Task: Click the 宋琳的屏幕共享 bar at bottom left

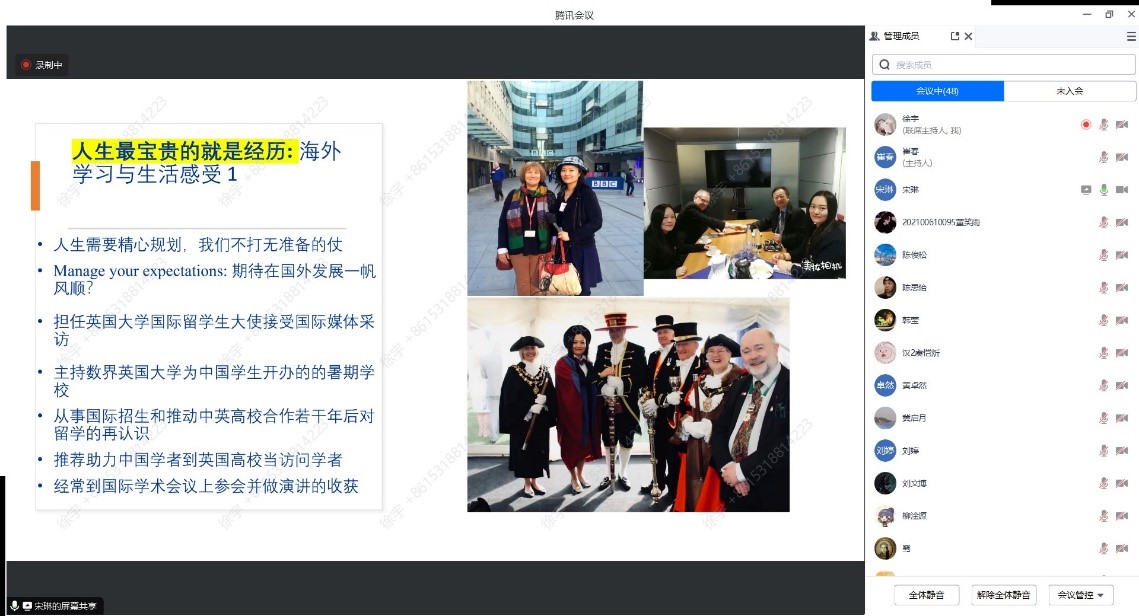Action: click(55, 606)
